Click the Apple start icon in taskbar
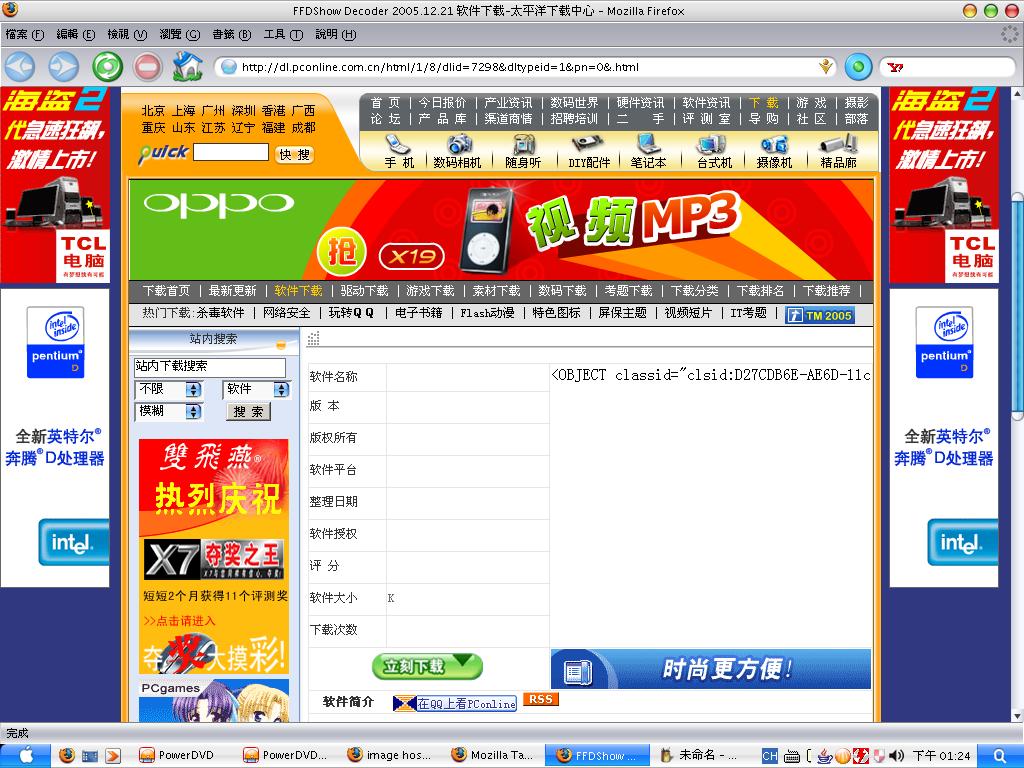This screenshot has width=1024, height=768. pyautogui.click(x=25, y=756)
